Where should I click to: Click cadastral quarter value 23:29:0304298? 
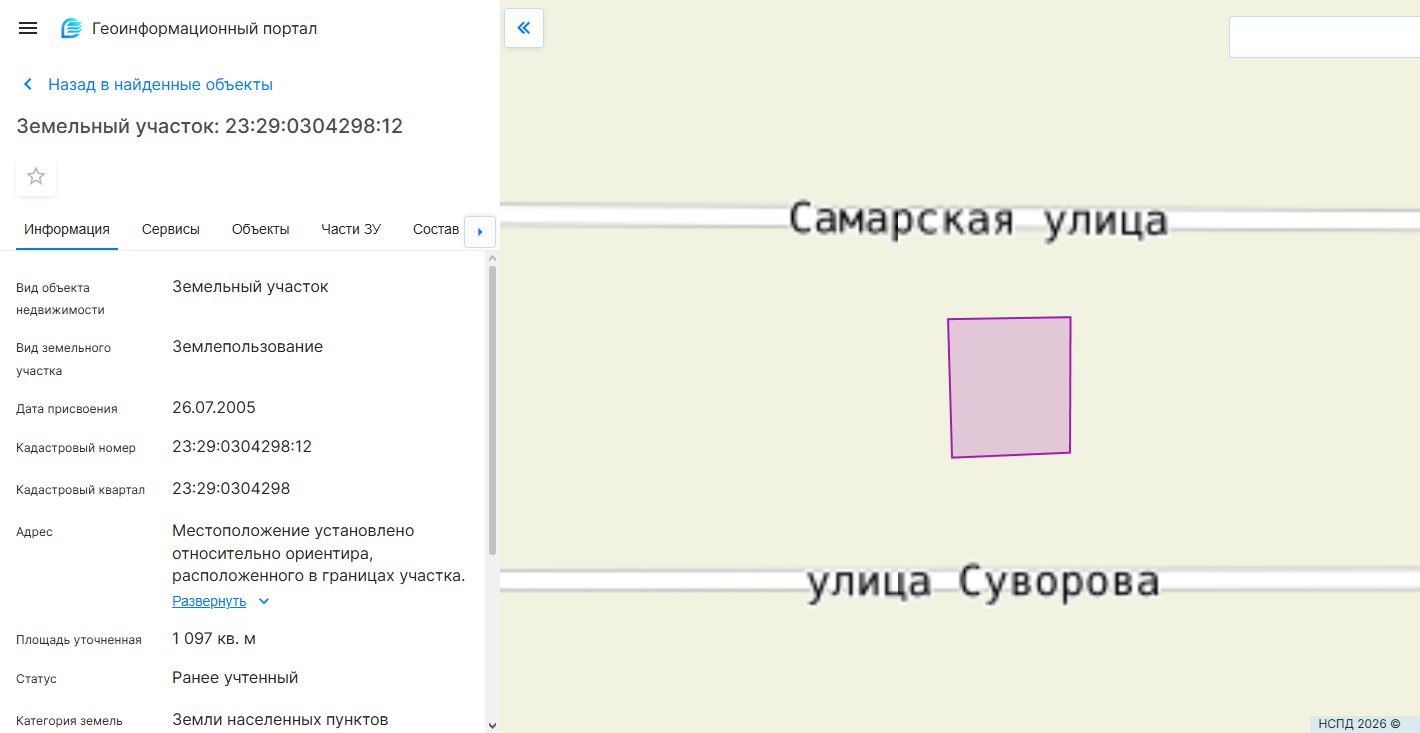231,489
